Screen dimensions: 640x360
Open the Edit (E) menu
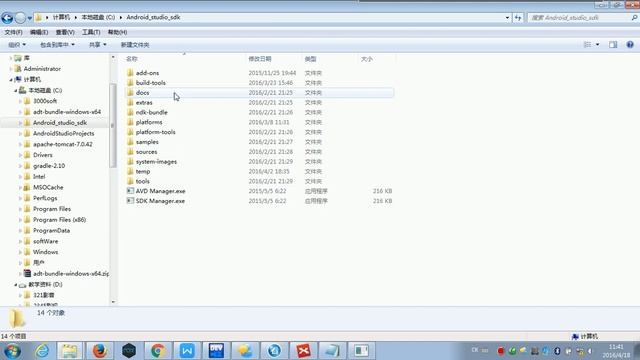[39, 32]
